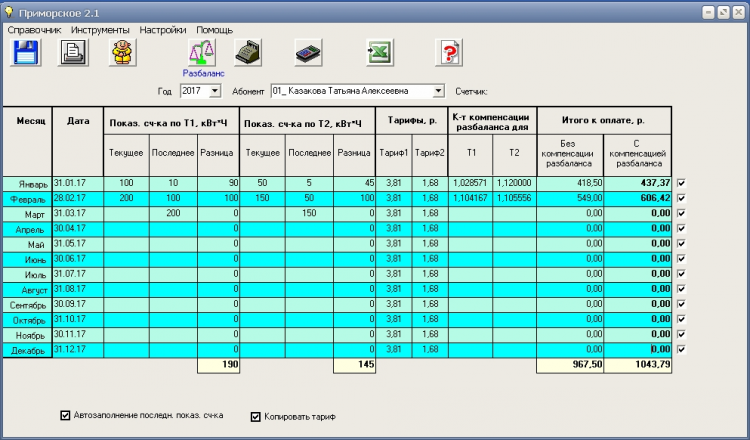Open the subscriber figure icon

(122, 52)
